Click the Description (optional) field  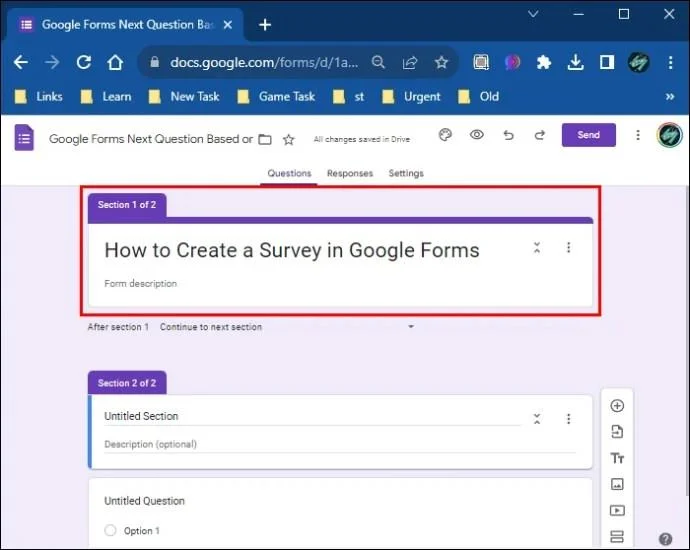(x=340, y=444)
